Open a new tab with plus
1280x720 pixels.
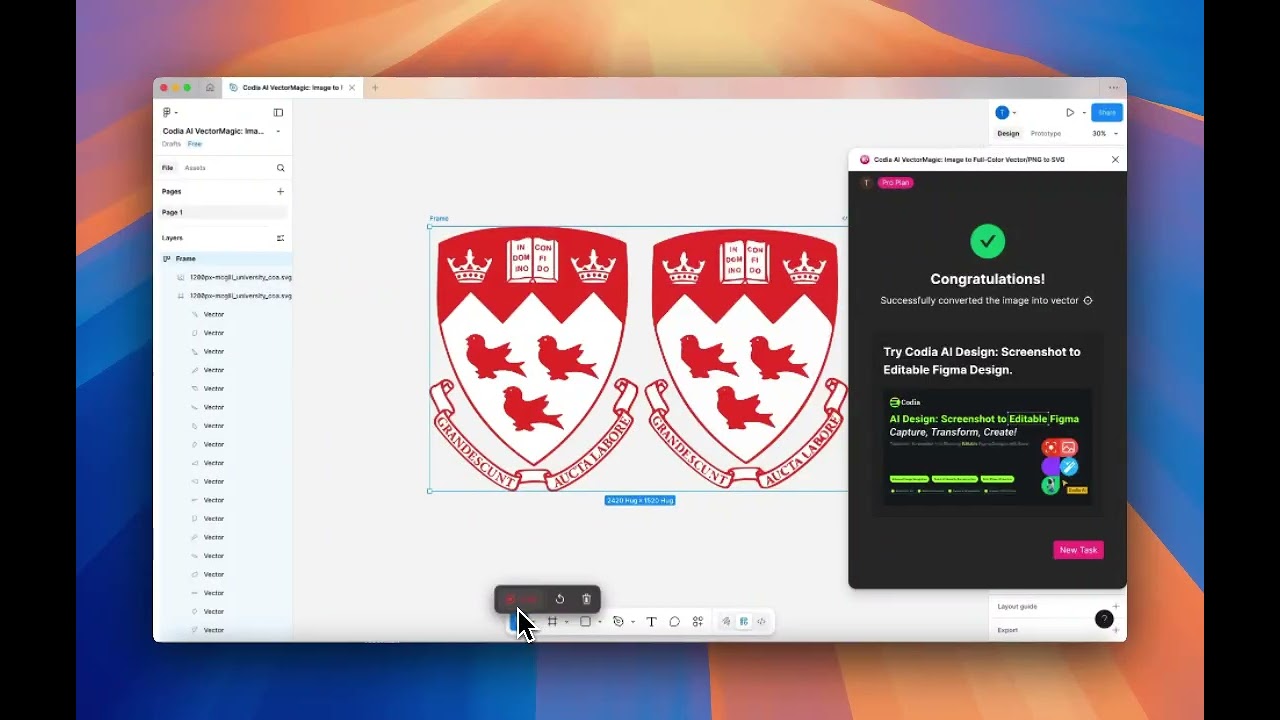coord(375,88)
